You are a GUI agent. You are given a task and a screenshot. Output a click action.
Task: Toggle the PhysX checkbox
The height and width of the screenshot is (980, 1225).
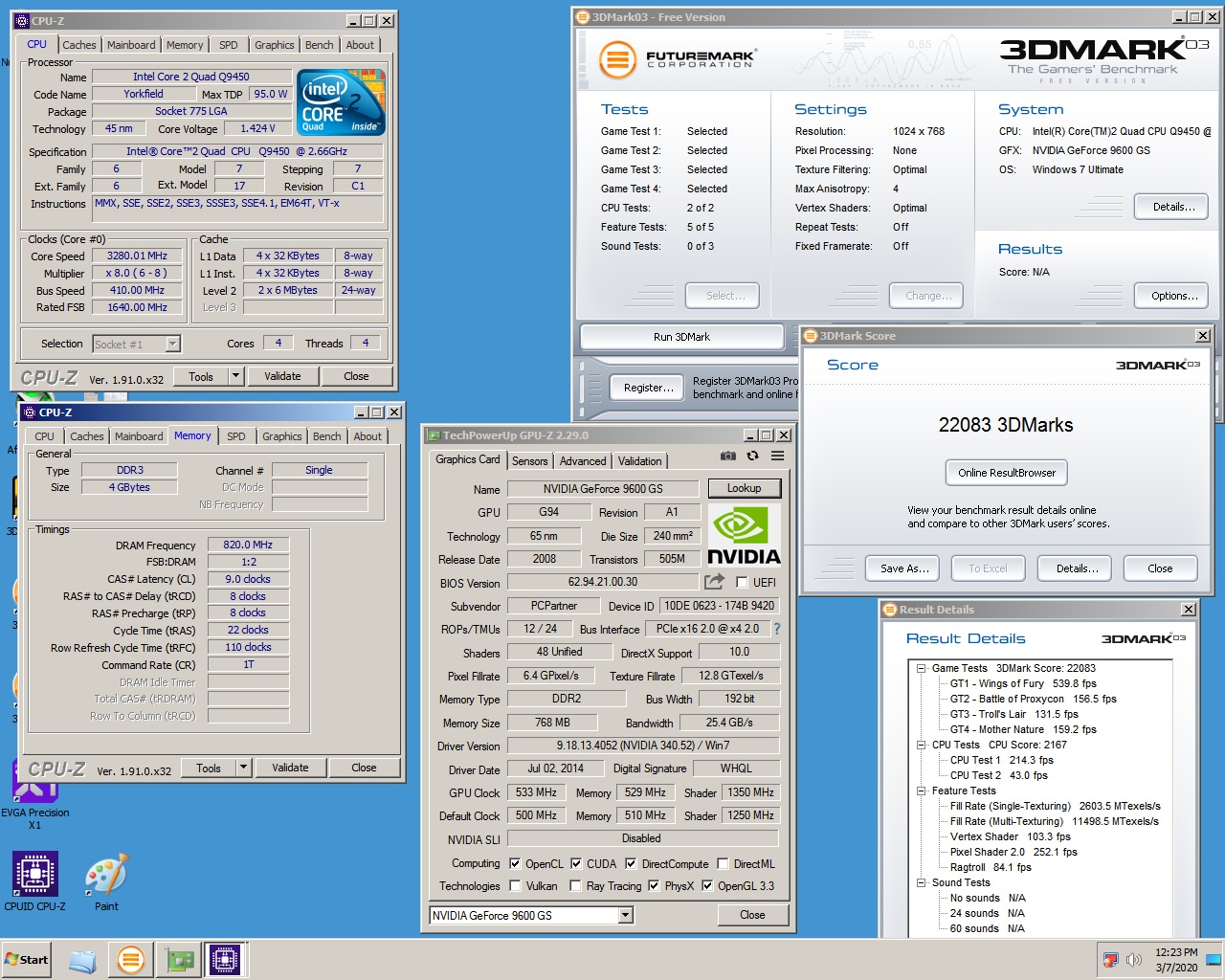pos(654,885)
